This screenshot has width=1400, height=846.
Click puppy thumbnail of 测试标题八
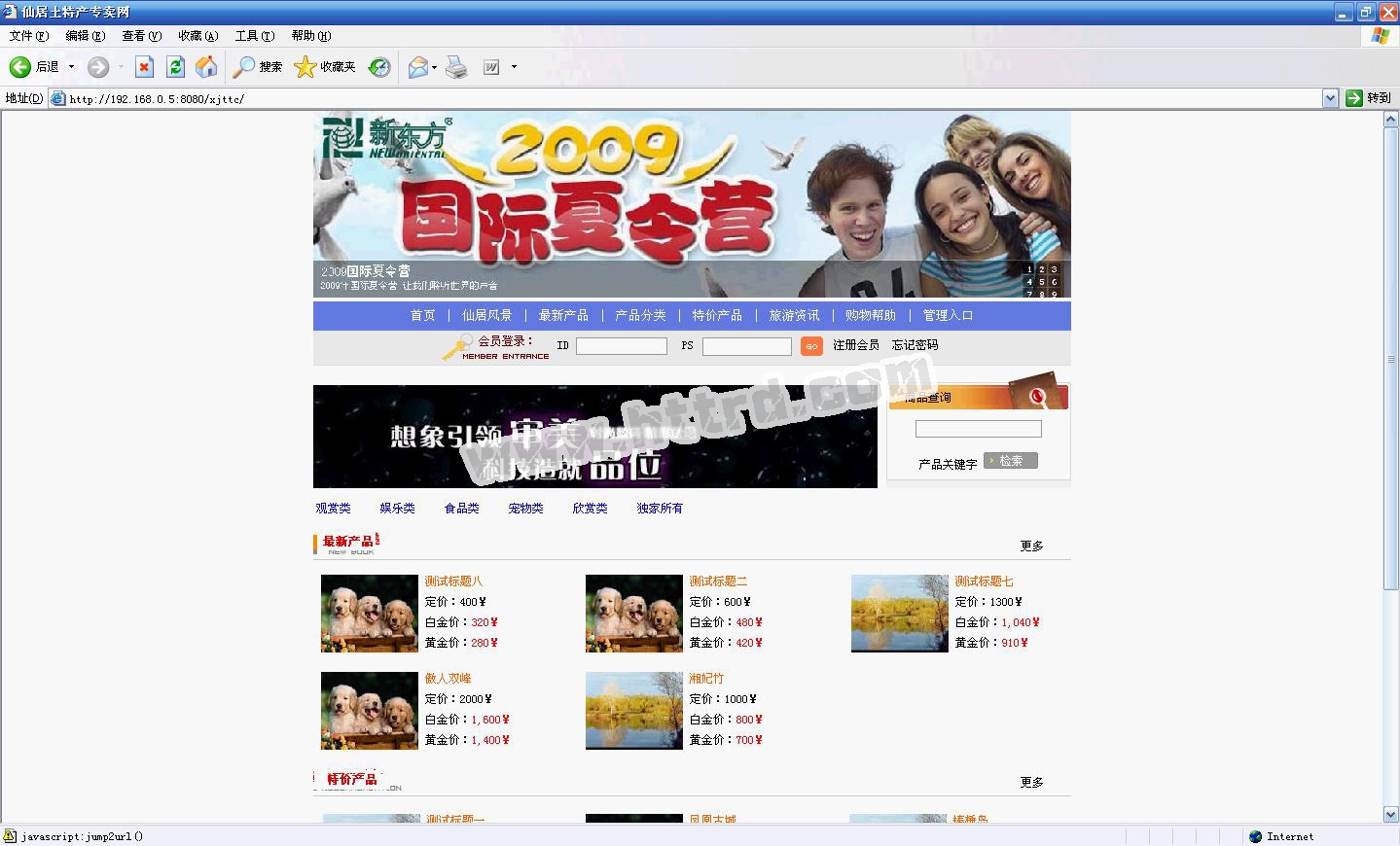pyautogui.click(x=370, y=614)
